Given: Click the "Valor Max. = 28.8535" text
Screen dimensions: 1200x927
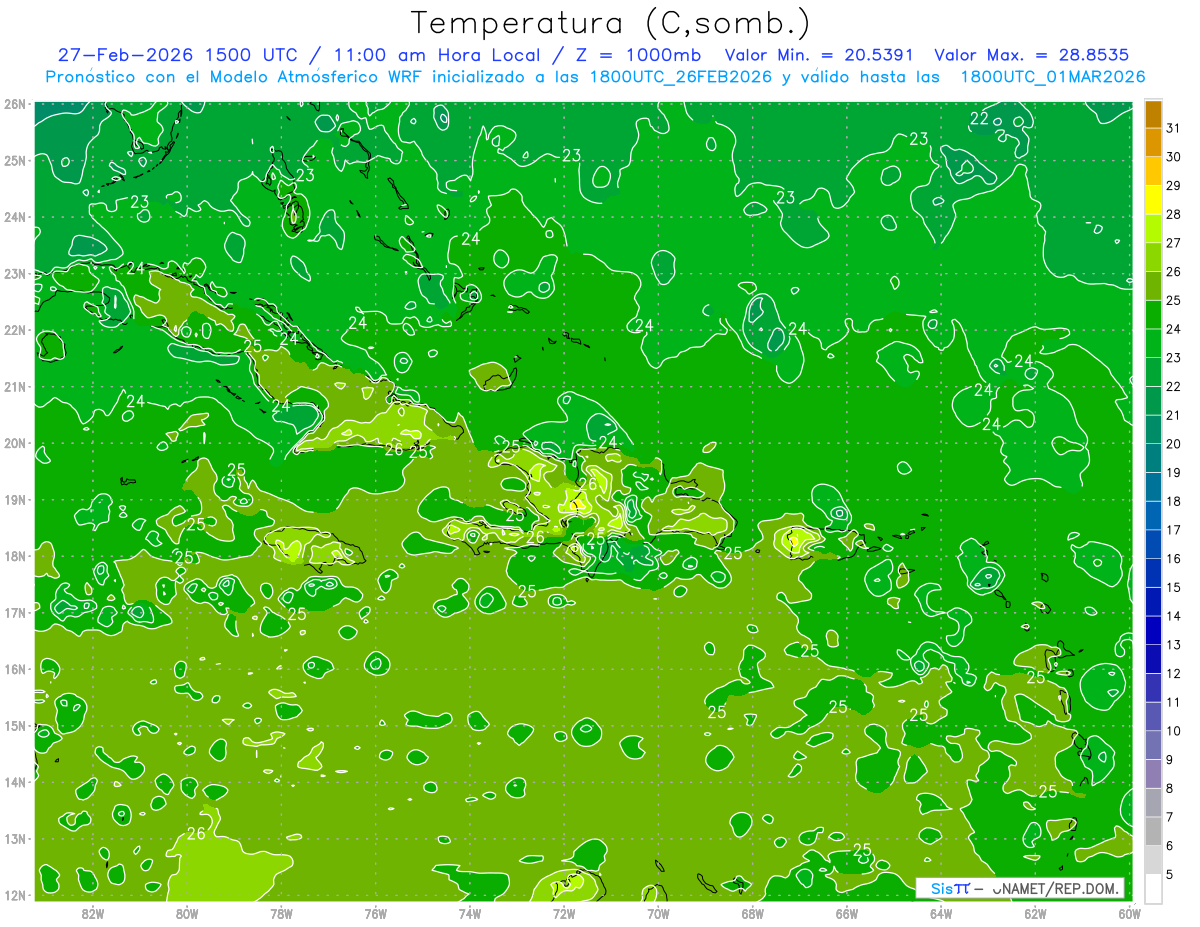Looking at the screenshot, I should click(x=1032, y=55).
